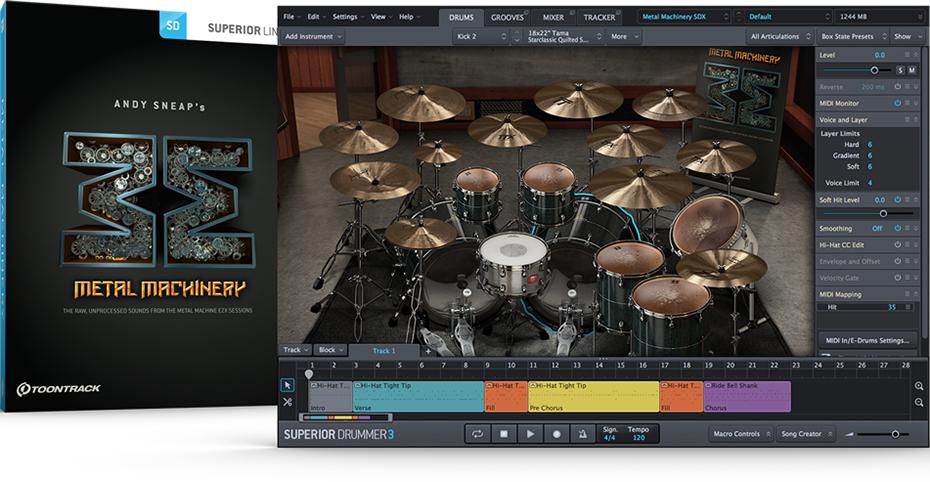Open the All Articulations dropdown
930x482 pixels.
(x=777, y=36)
